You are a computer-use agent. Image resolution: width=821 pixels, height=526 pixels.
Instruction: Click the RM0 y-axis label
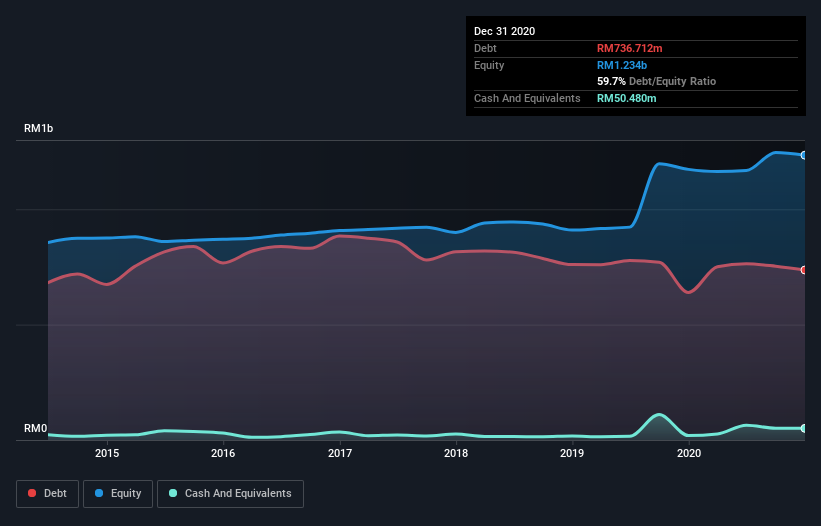[x=35, y=428]
